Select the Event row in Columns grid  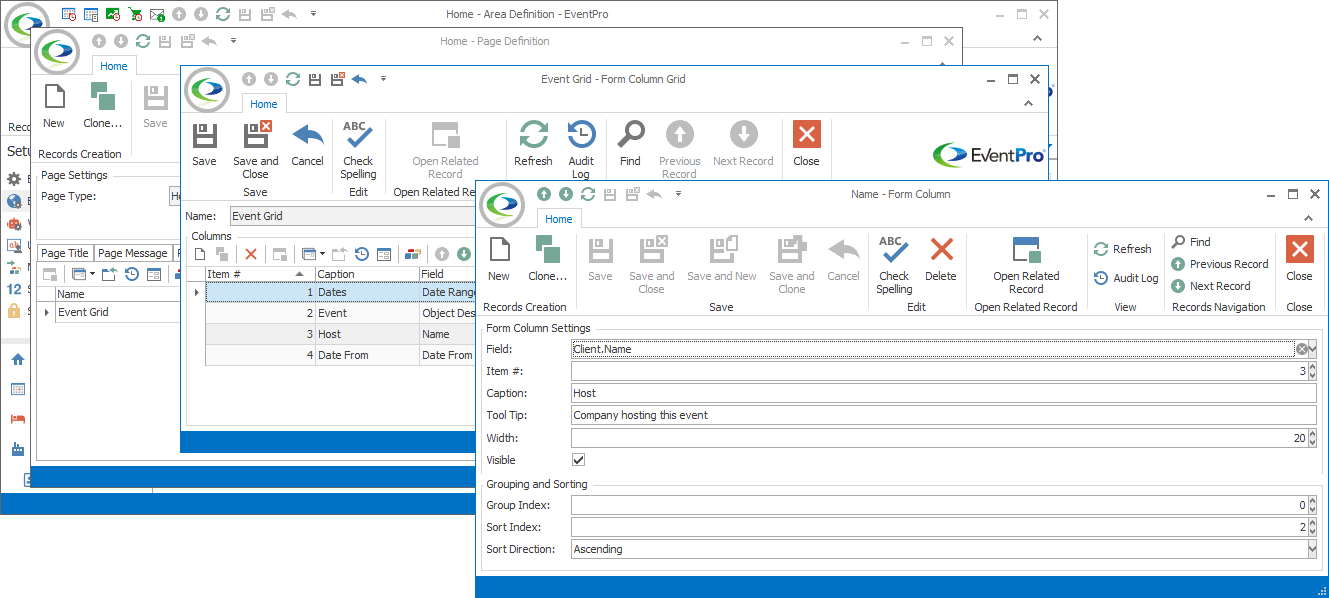click(x=341, y=313)
